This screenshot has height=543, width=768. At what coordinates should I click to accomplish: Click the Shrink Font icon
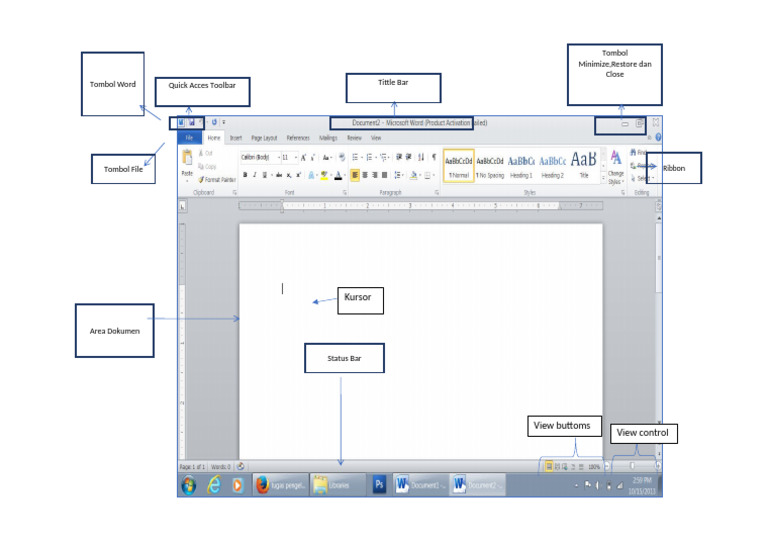pyautogui.click(x=312, y=157)
